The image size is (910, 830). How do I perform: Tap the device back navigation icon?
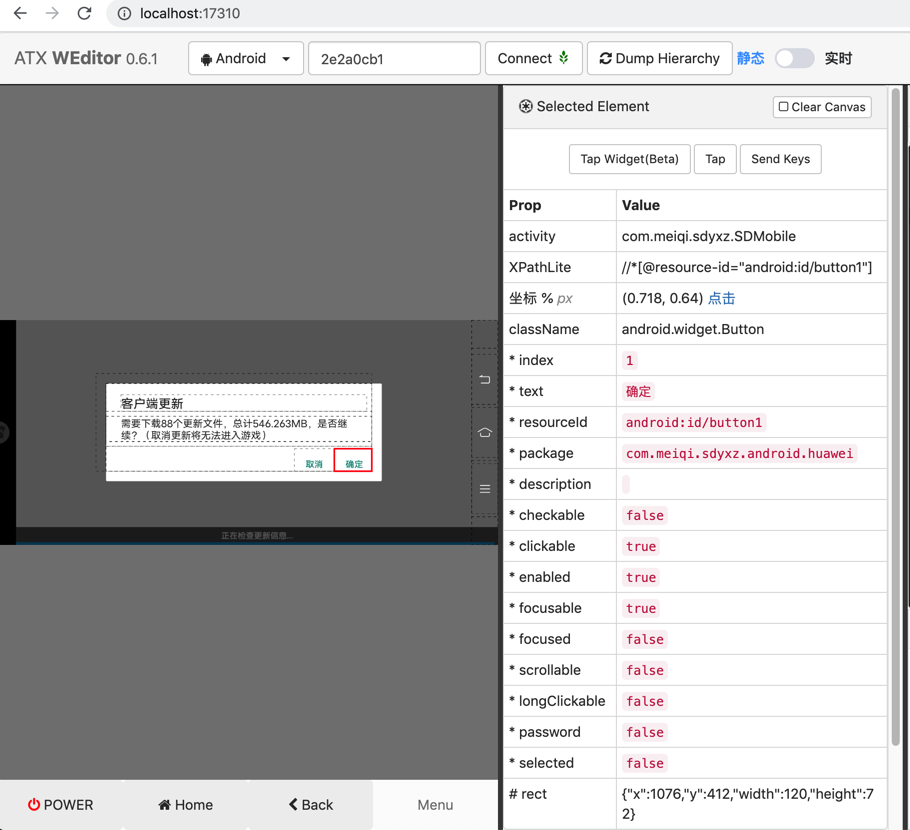tap(485, 380)
